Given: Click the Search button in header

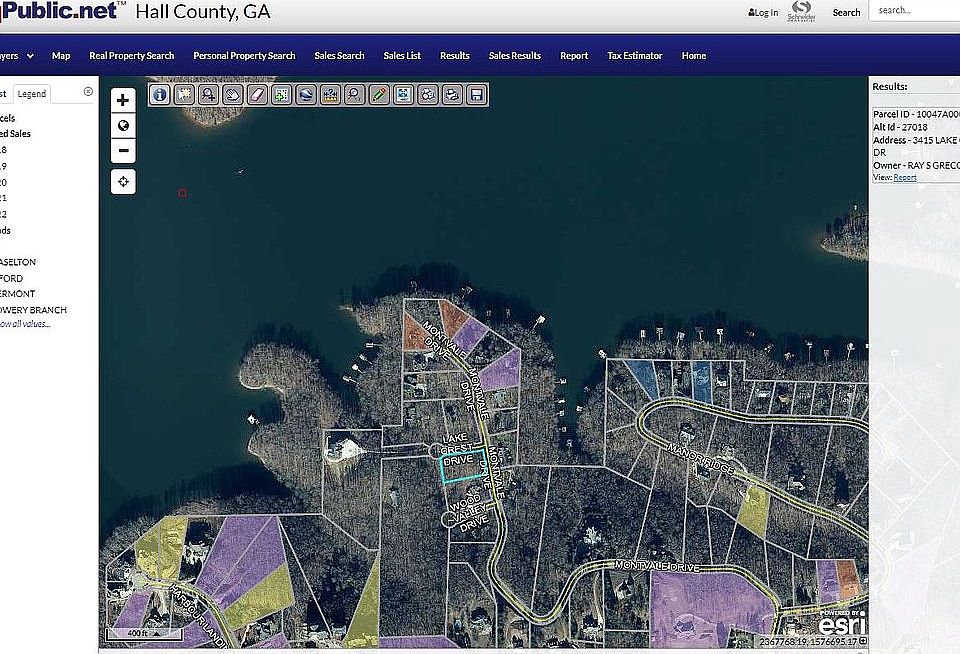Looking at the screenshot, I should pos(846,12).
